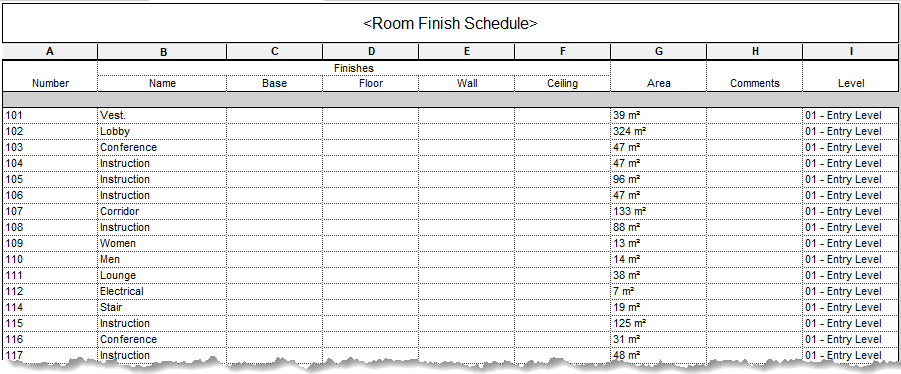
Task: Click the Stair name cell
Action: [163, 307]
